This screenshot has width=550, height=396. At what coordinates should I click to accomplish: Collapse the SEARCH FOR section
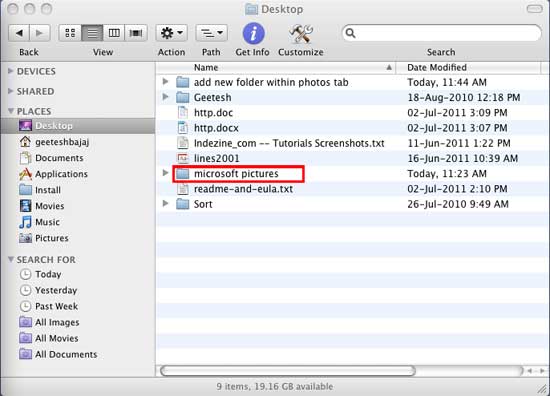(11, 260)
